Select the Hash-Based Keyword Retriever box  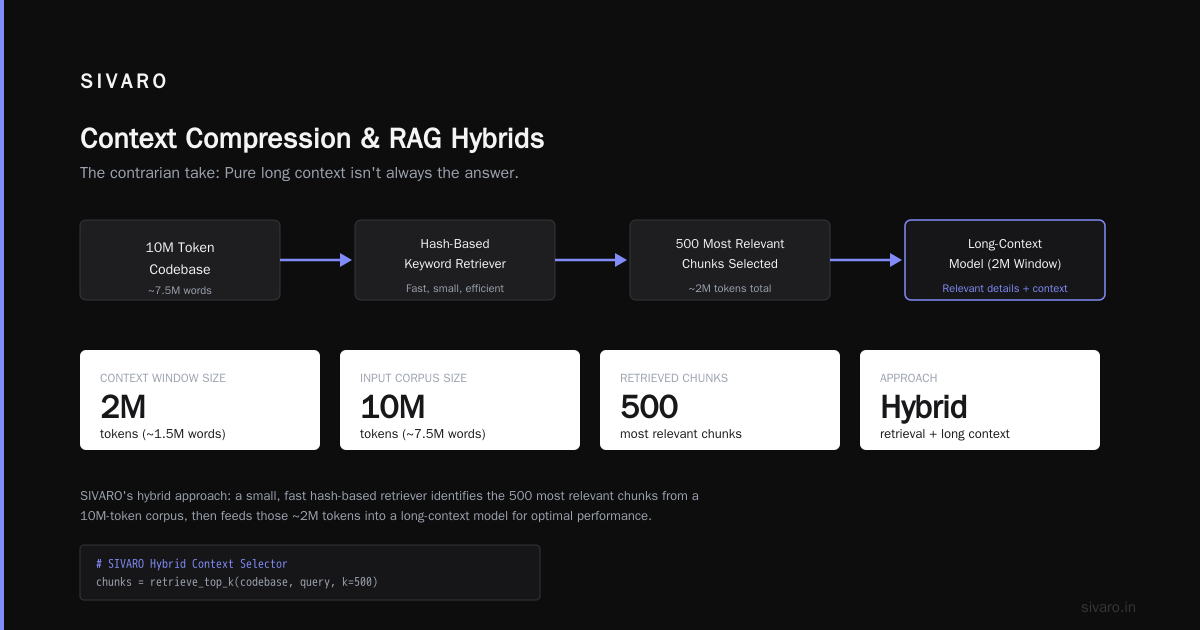455,260
